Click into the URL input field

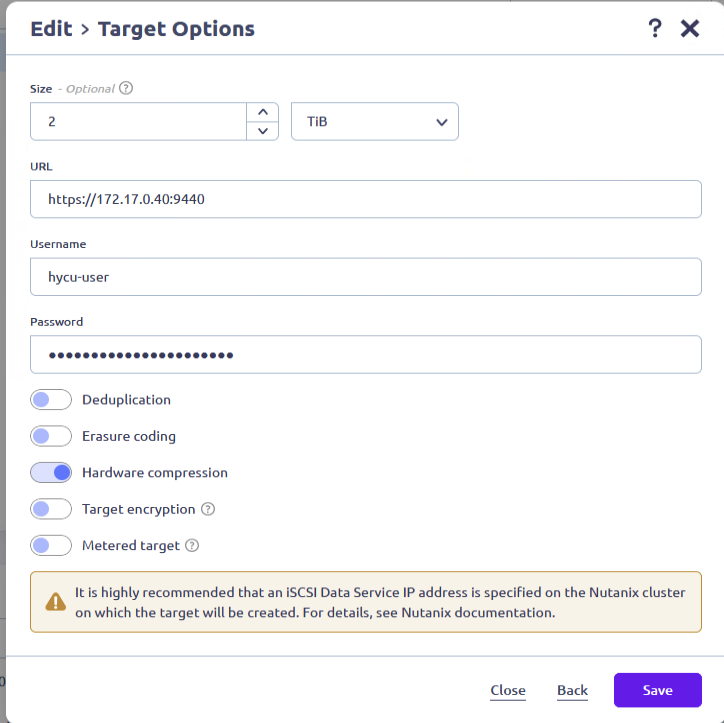click(x=366, y=199)
